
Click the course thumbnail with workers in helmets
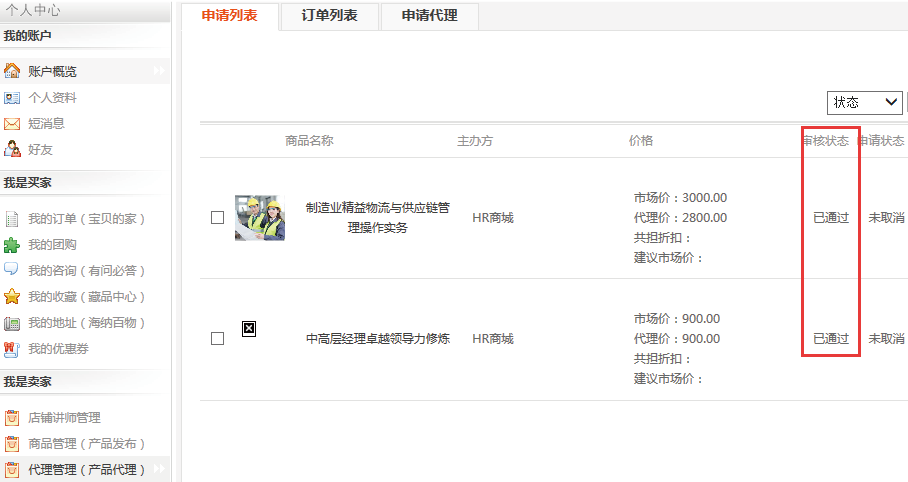pyautogui.click(x=260, y=218)
